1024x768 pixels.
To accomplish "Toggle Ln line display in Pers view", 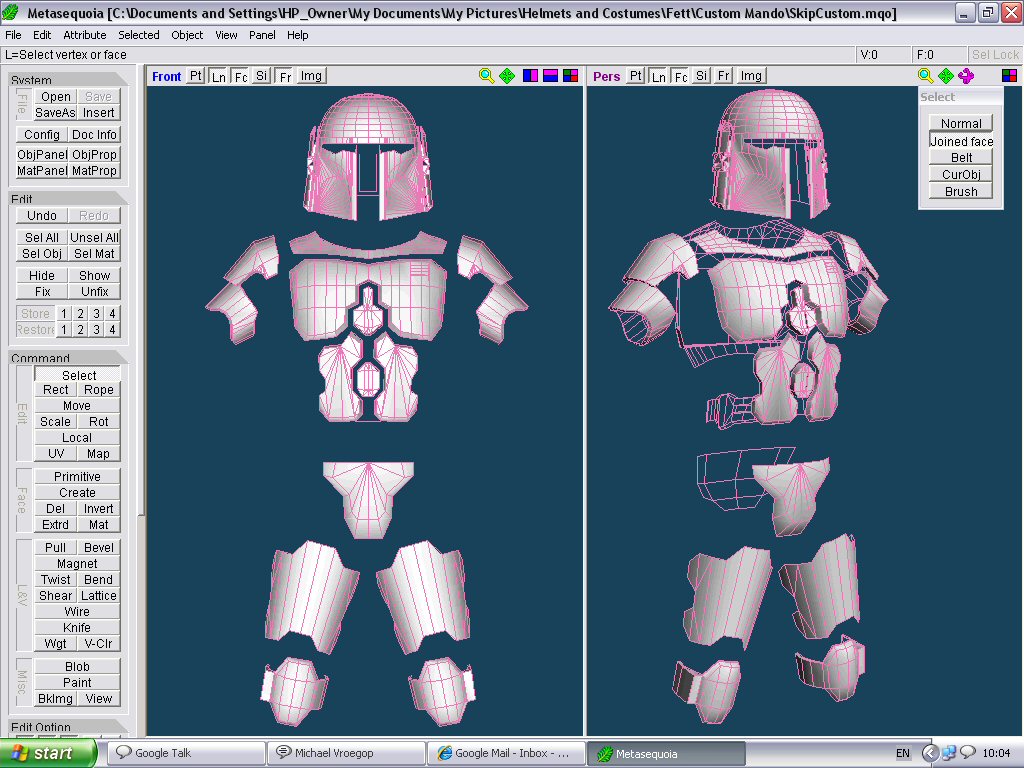I will click(658, 76).
